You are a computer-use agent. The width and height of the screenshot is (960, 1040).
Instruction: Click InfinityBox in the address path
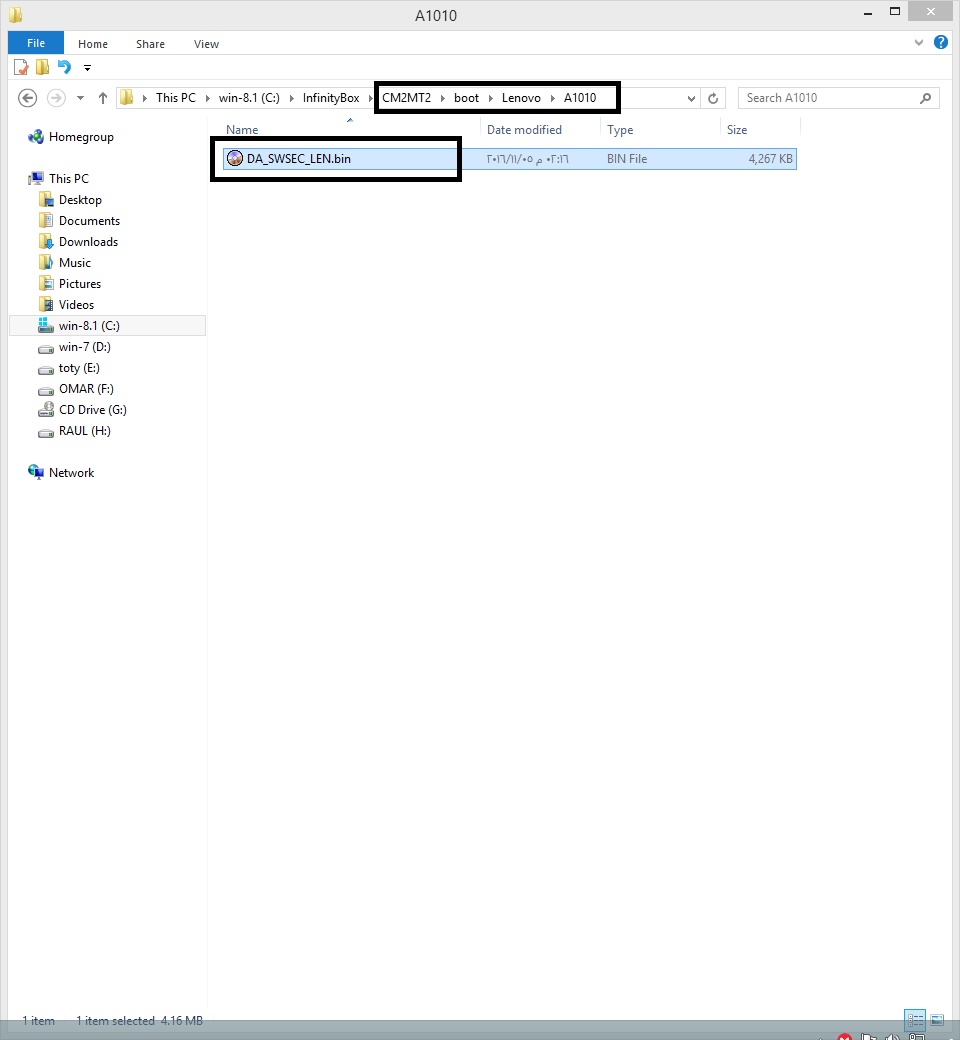tap(331, 98)
